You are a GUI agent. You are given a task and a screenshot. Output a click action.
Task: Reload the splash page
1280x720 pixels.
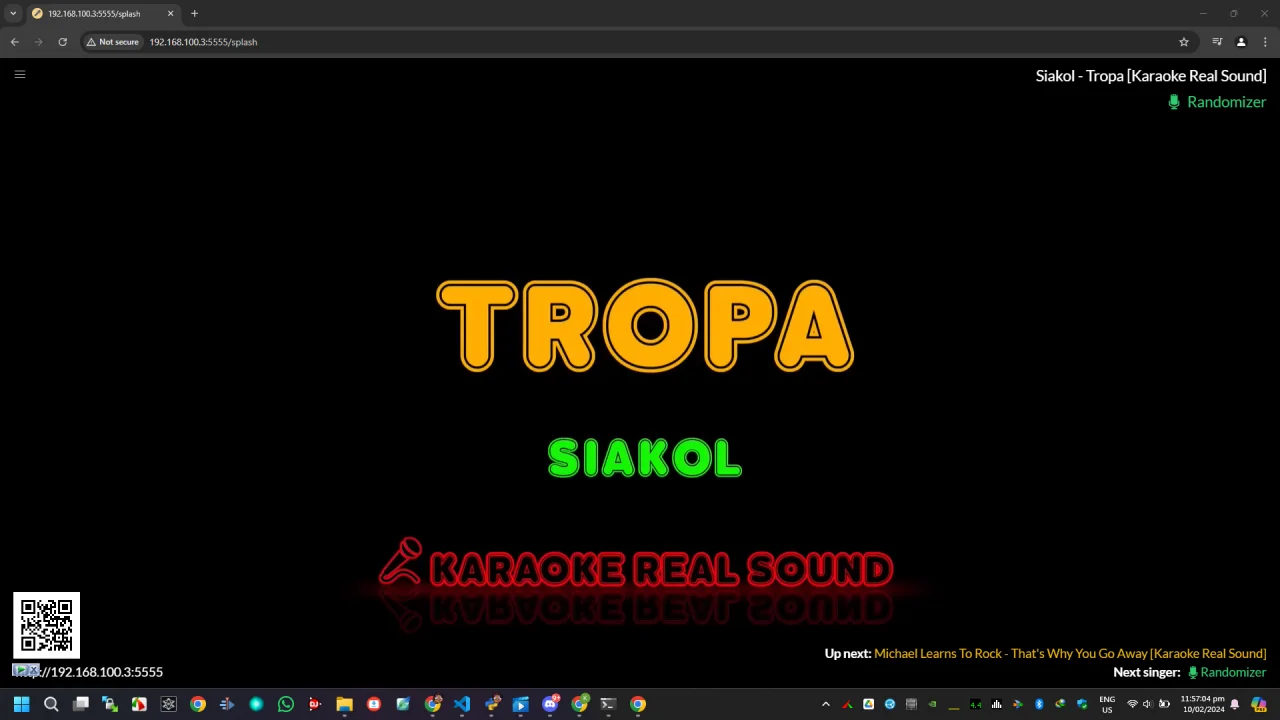pyautogui.click(x=62, y=42)
